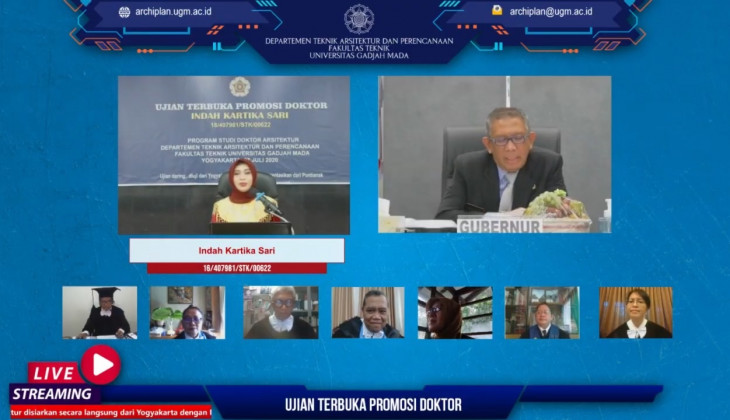Select the examiner thumbnail with golden curtains
This screenshot has width=730, height=420.
636,312
